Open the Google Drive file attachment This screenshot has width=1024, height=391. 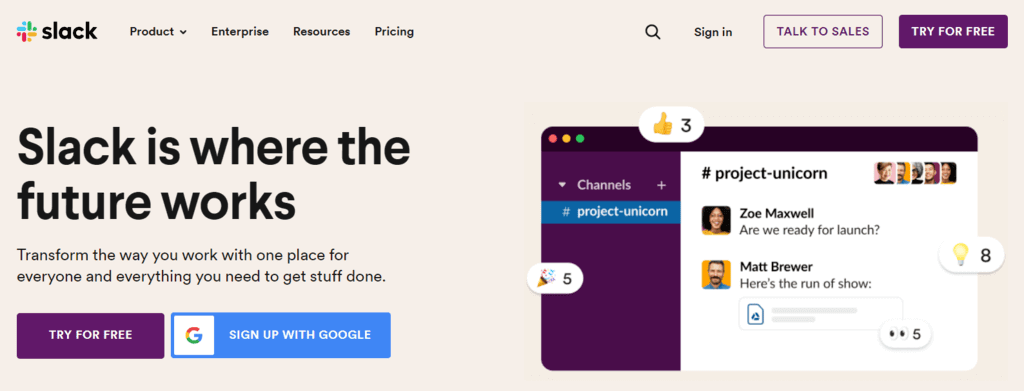(821, 315)
